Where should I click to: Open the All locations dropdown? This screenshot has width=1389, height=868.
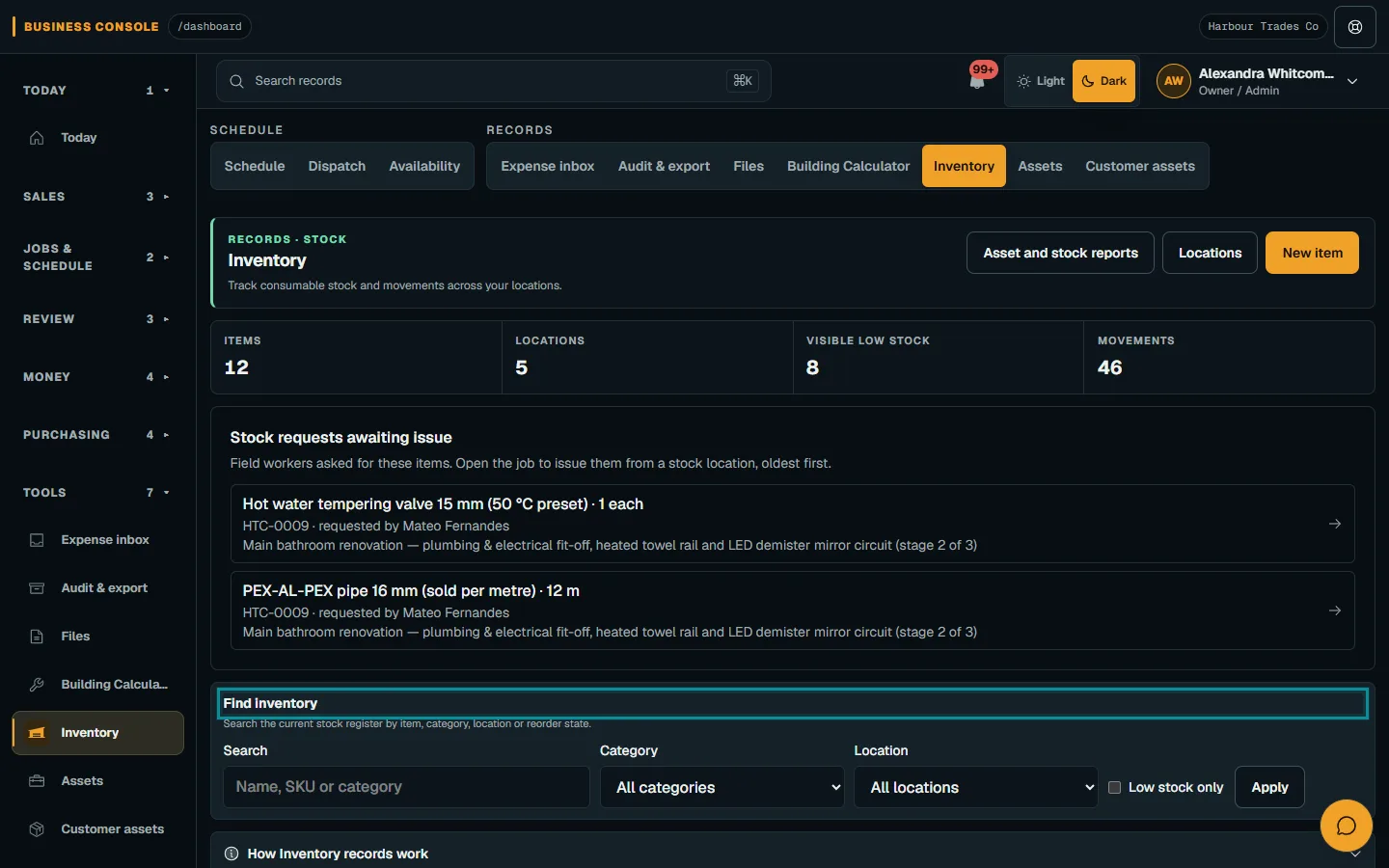(976, 787)
